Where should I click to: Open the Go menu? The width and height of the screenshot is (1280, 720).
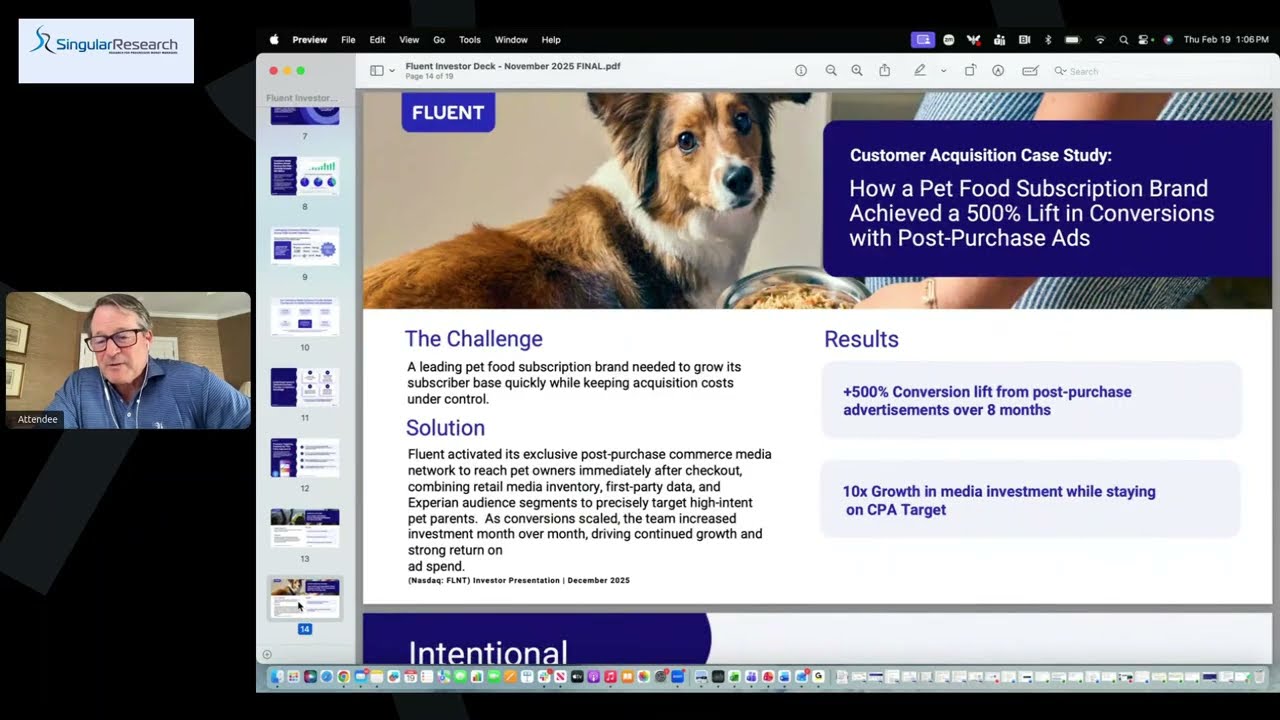pyautogui.click(x=439, y=40)
